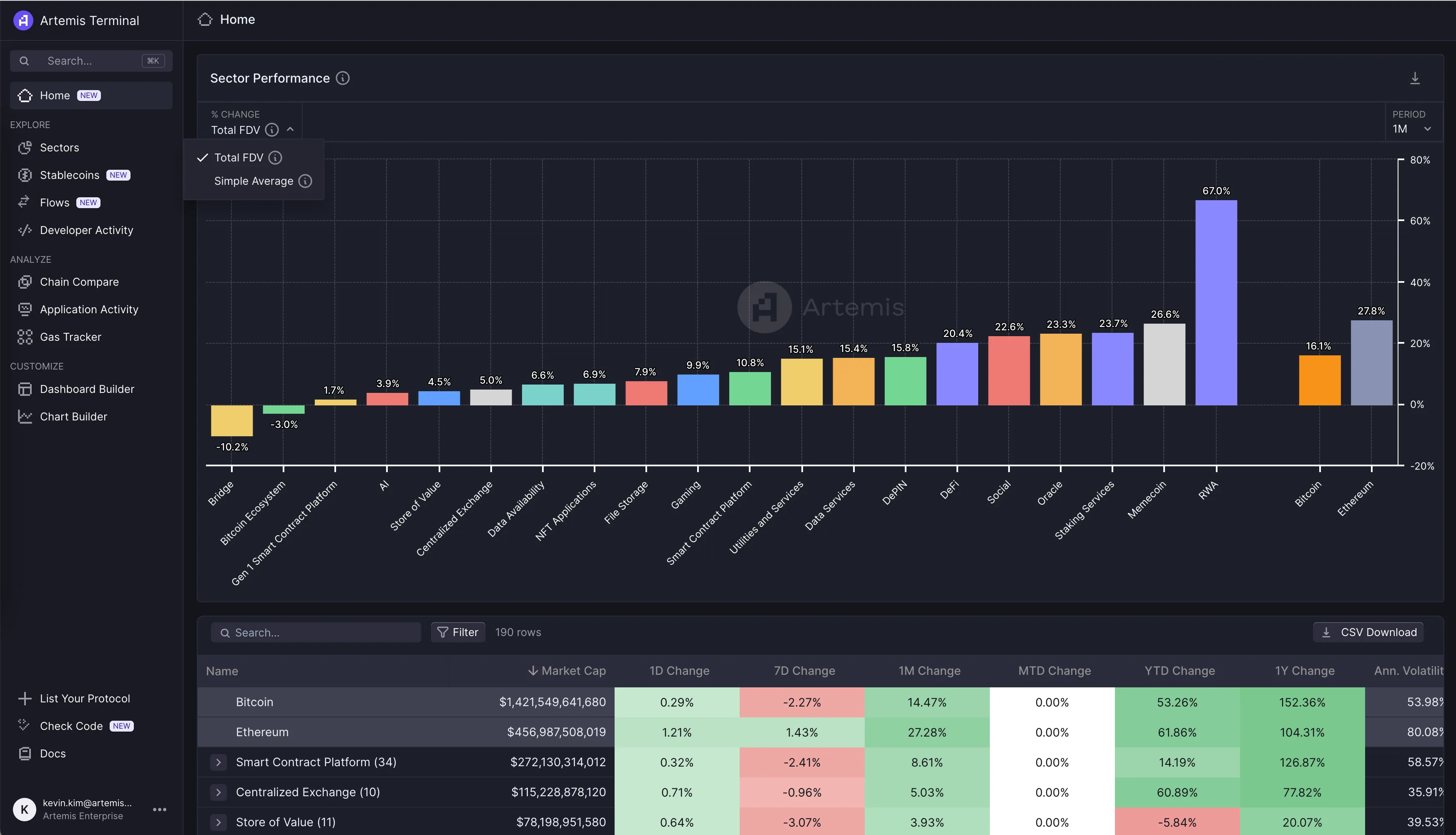Click the Market Cap sort arrow
This screenshot has width=1456, height=835.
tap(532, 671)
